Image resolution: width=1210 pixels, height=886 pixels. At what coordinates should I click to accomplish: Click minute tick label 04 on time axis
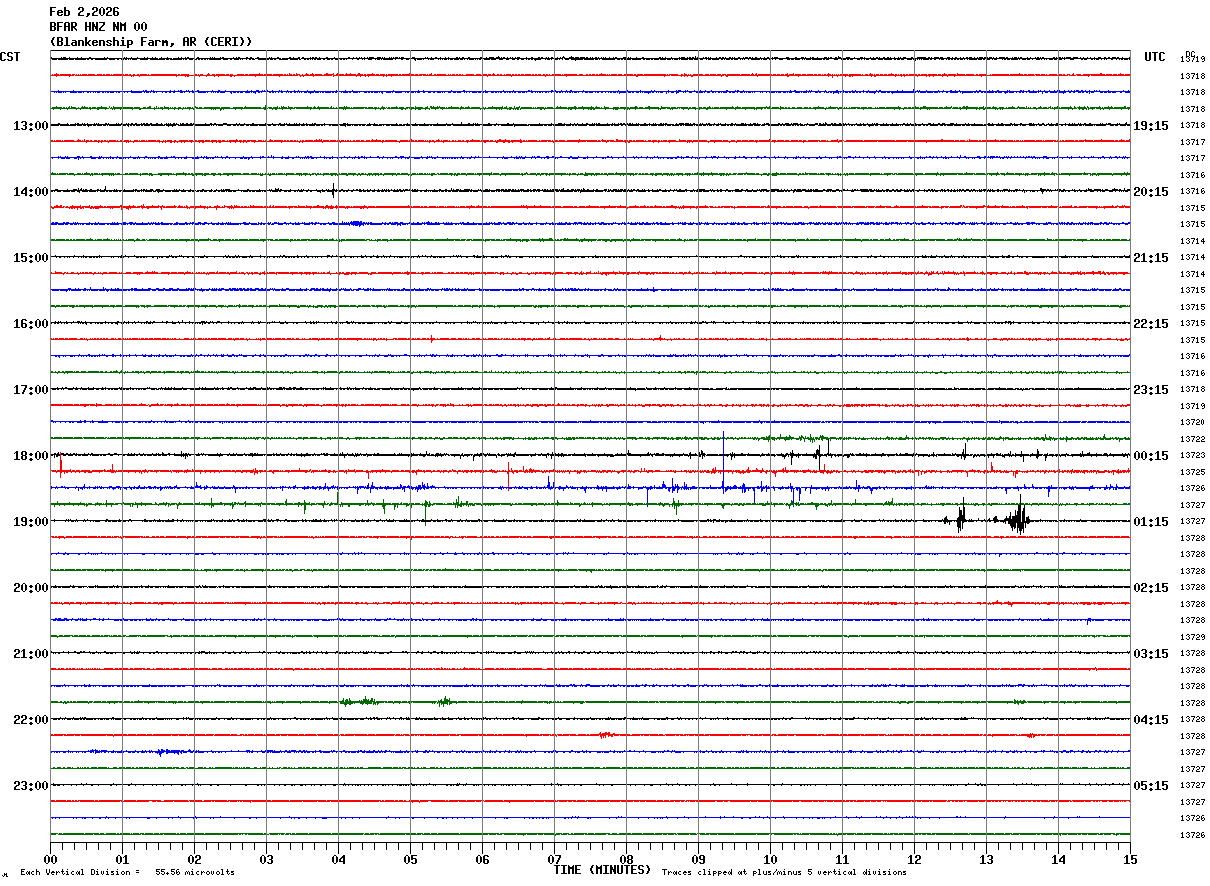pos(338,859)
